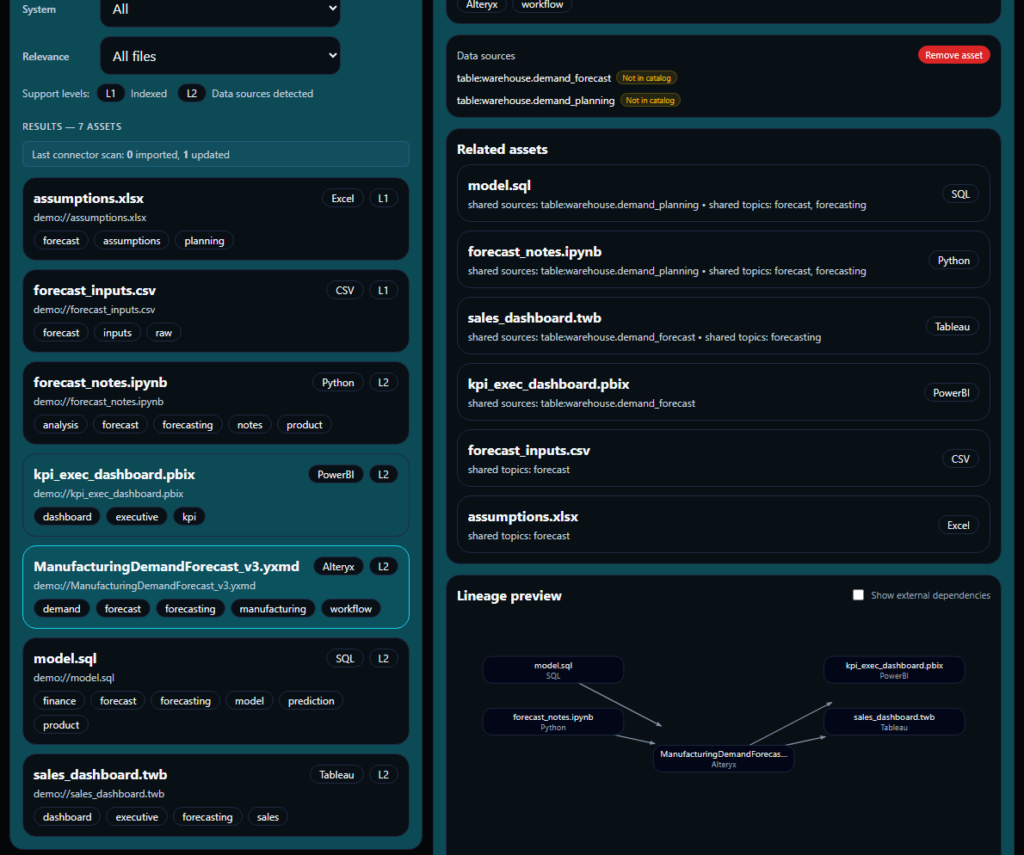Image resolution: width=1024 pixels, height=855 pixels.
Task: Open forecast_inputs.csv in the results list
Action: pos(216,311)
